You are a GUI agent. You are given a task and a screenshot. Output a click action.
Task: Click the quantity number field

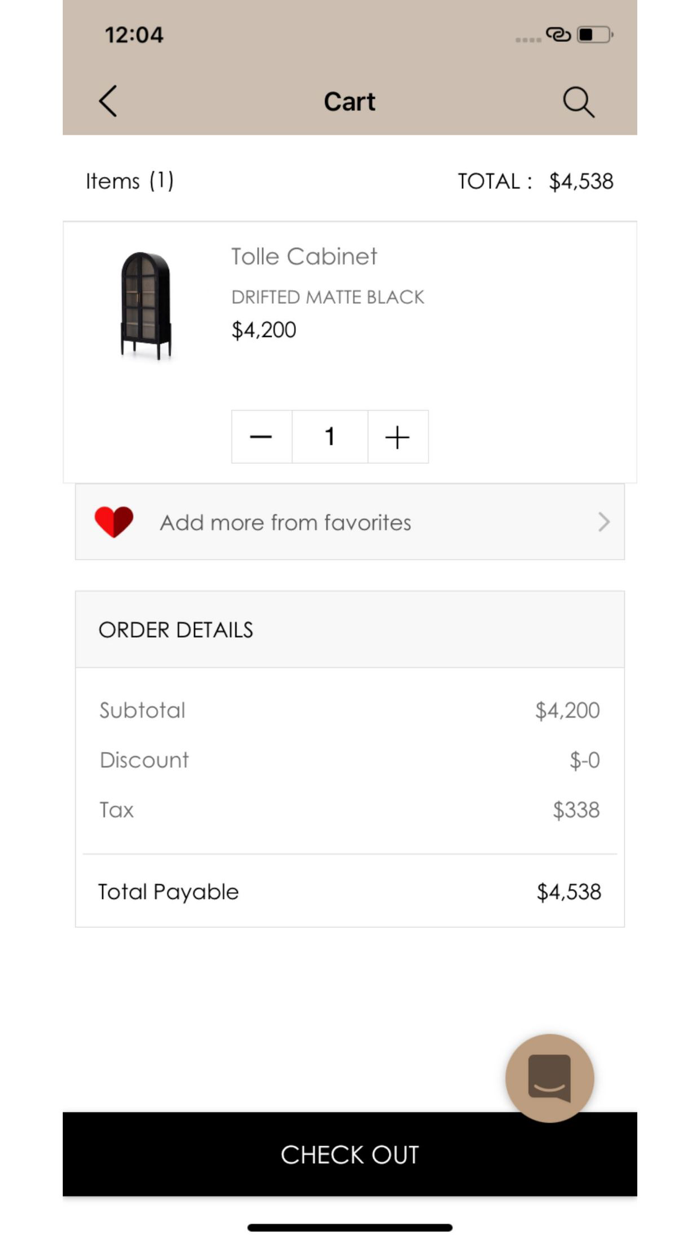pyautogui.click(x=329, y=437)
